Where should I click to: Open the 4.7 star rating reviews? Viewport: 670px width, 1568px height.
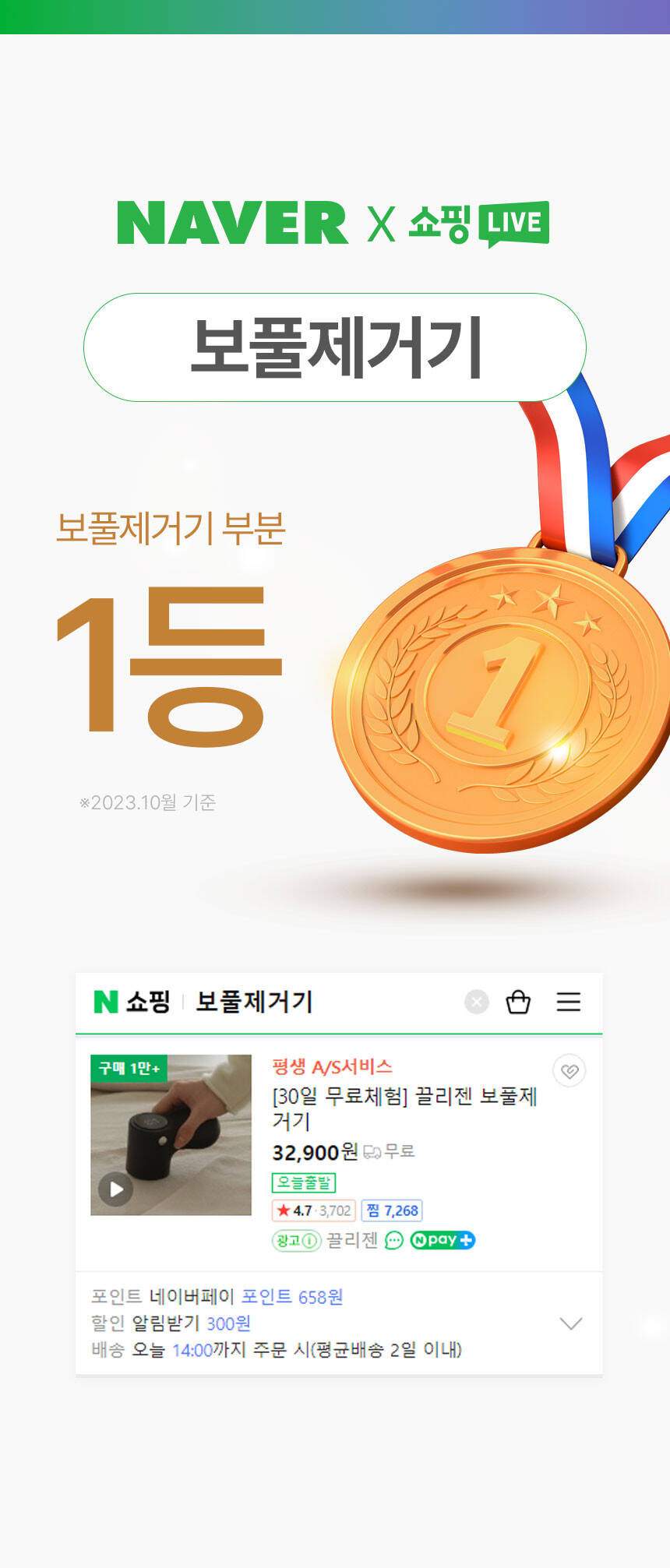pyautogui.click(x=314, y=1210)
